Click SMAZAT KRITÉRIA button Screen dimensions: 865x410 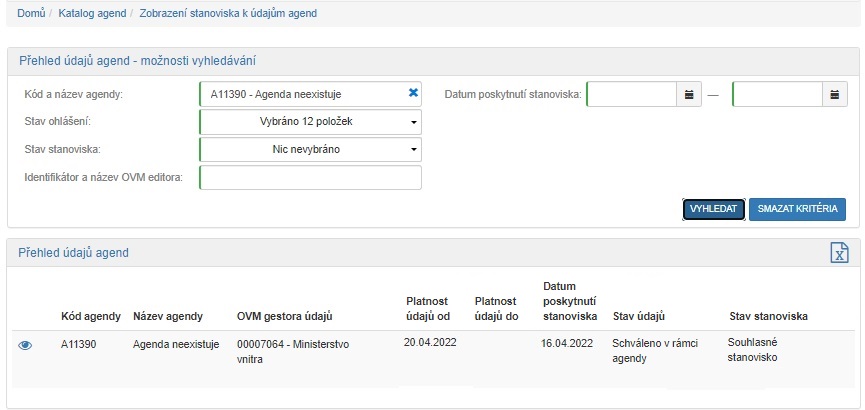[x=797, y=209]
